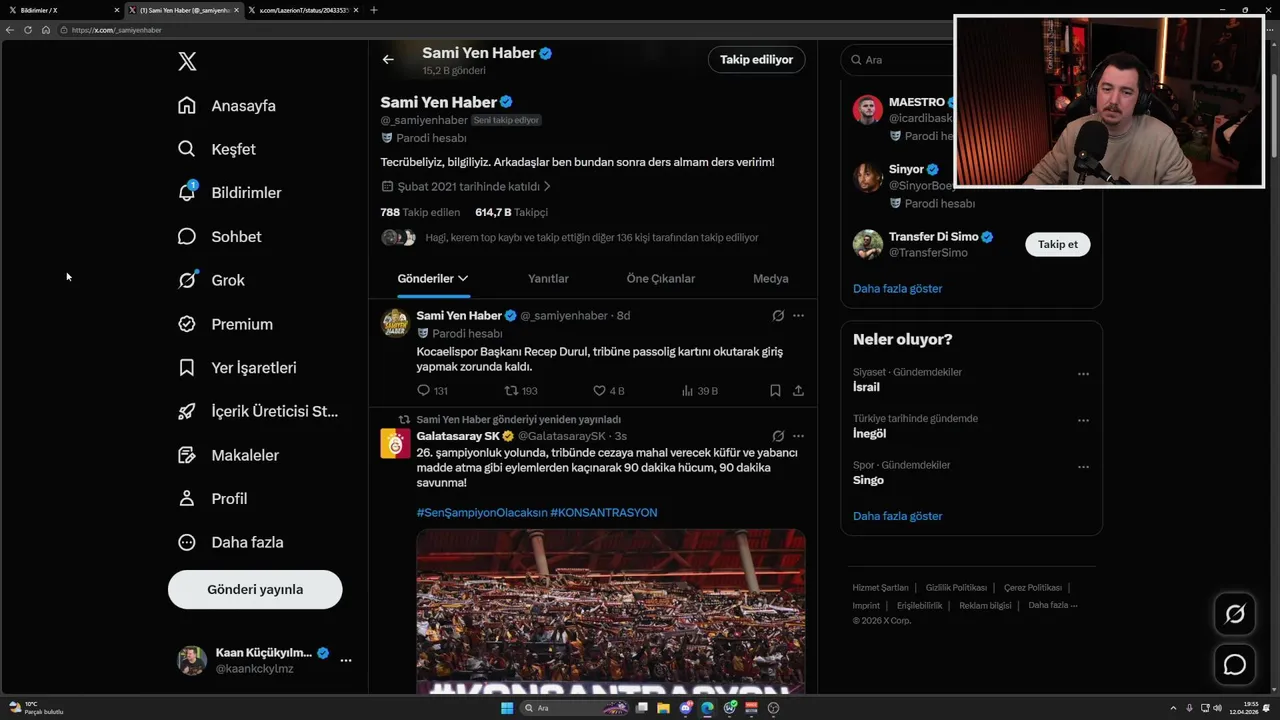Open Sohbet chat page
The height and width of the screenshot is (720, 1280).
click(x=220, y=237)
